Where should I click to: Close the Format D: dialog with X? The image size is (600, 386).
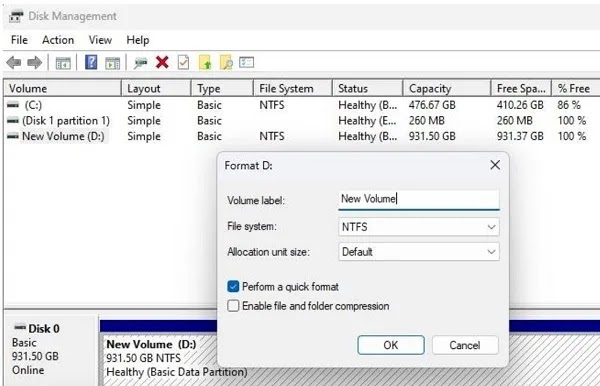coord(495,165)
